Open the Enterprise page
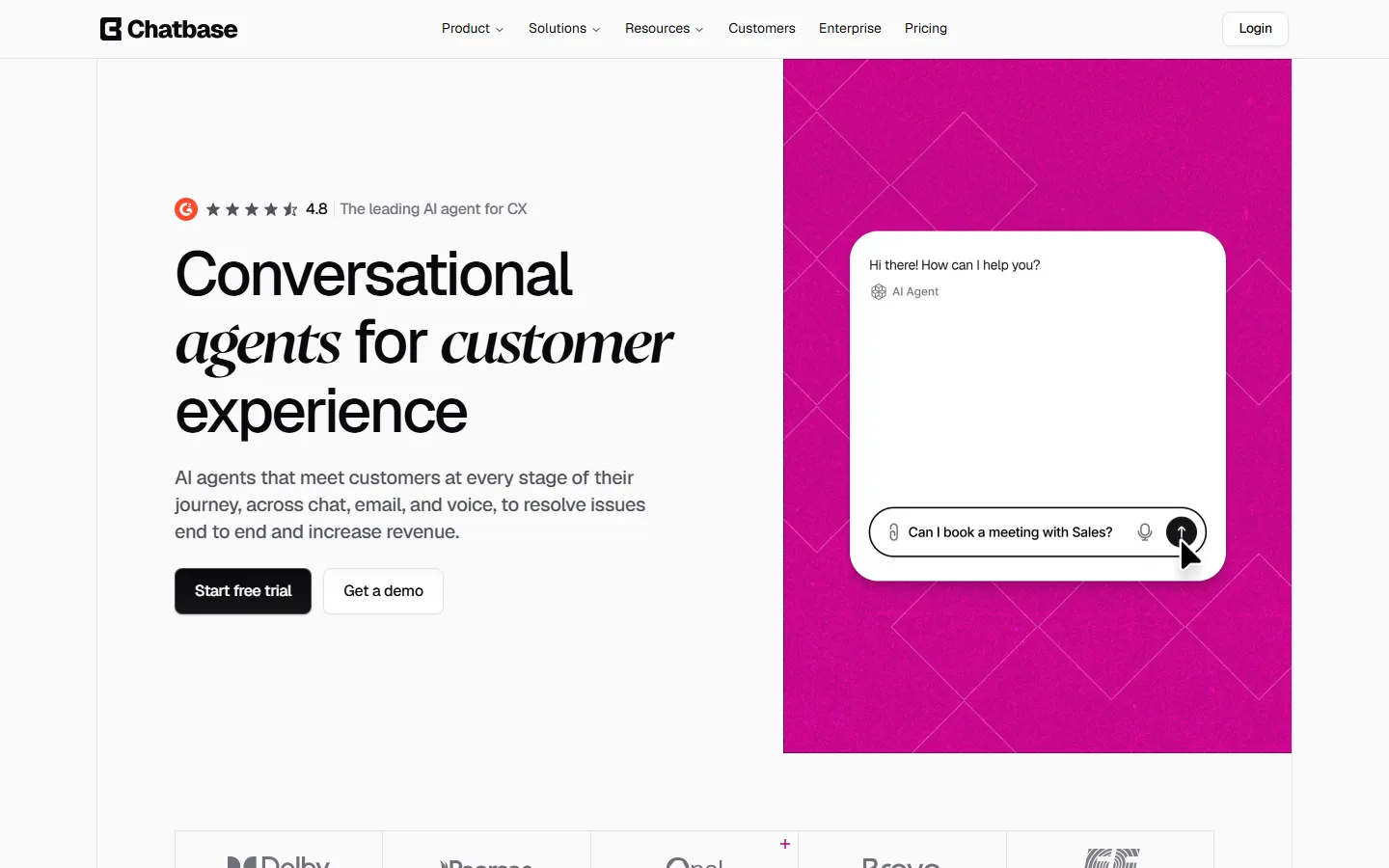This screenshot has width=1389, height=868. click(x=850, y=29)
